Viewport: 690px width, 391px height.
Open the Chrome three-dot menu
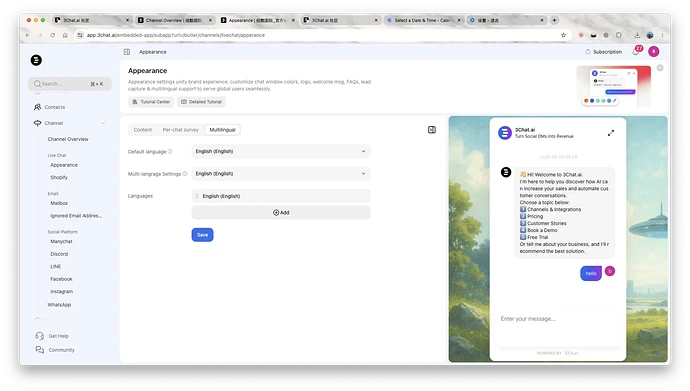(662, 35)
